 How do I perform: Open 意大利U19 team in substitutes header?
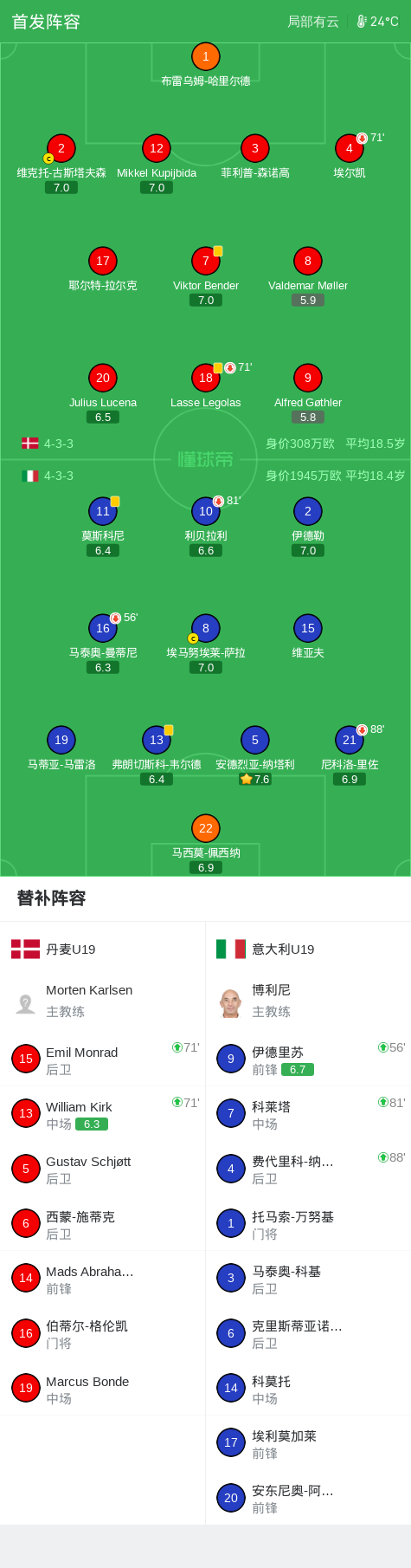pos(260,949)
